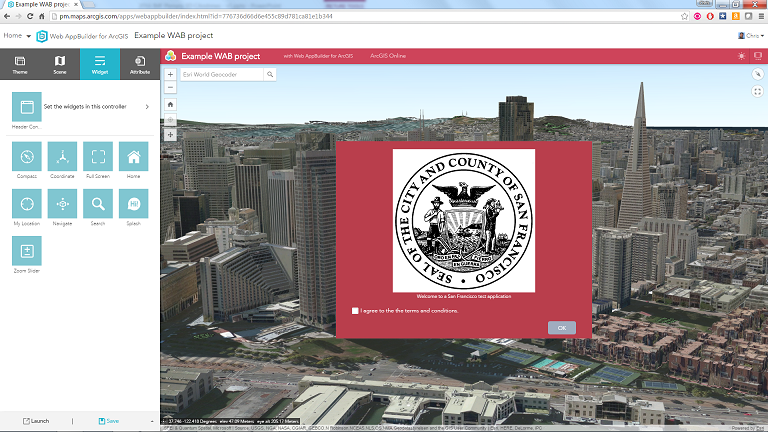Save the WAB project

[109, 421]
